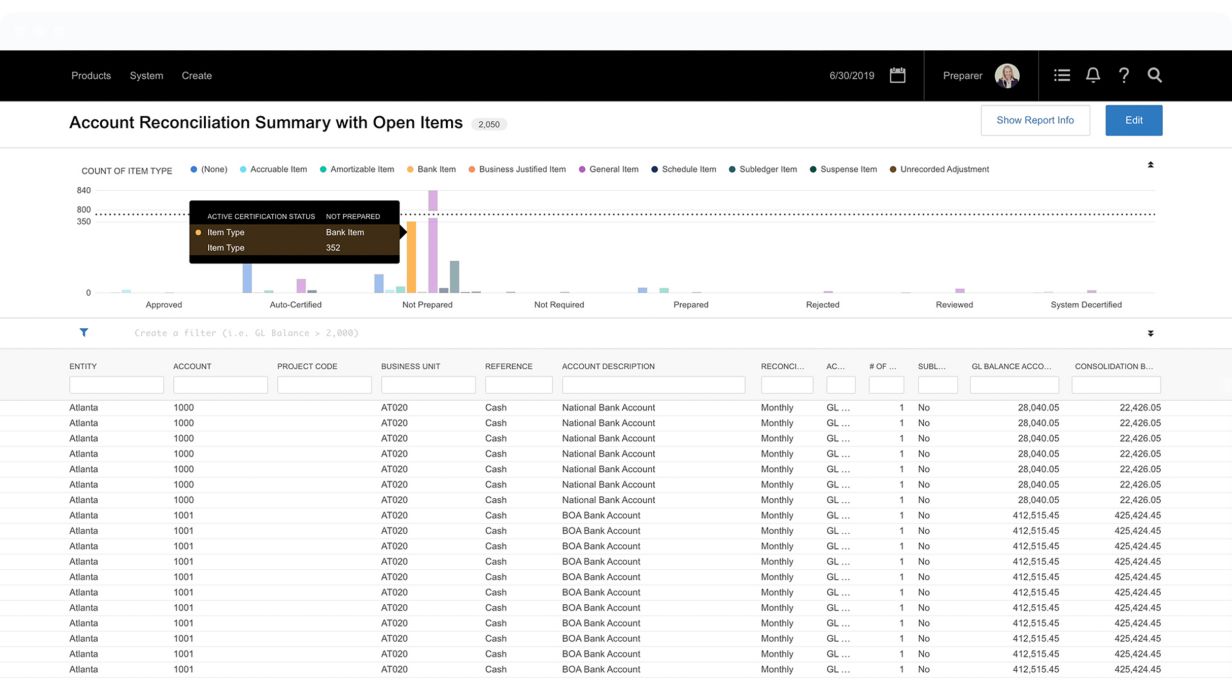
Task: Open search with magnifying glass icon
Action: 1155,76
